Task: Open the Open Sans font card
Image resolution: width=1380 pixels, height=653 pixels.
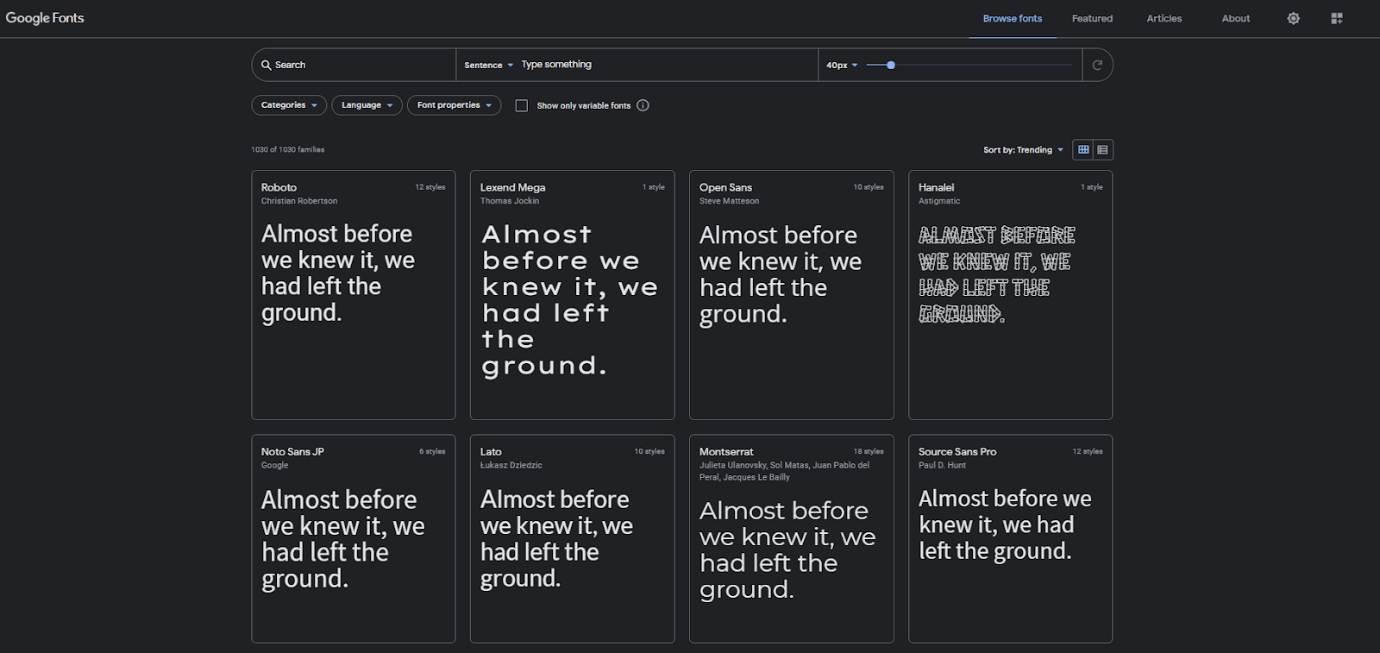Action: click(791, 295)
